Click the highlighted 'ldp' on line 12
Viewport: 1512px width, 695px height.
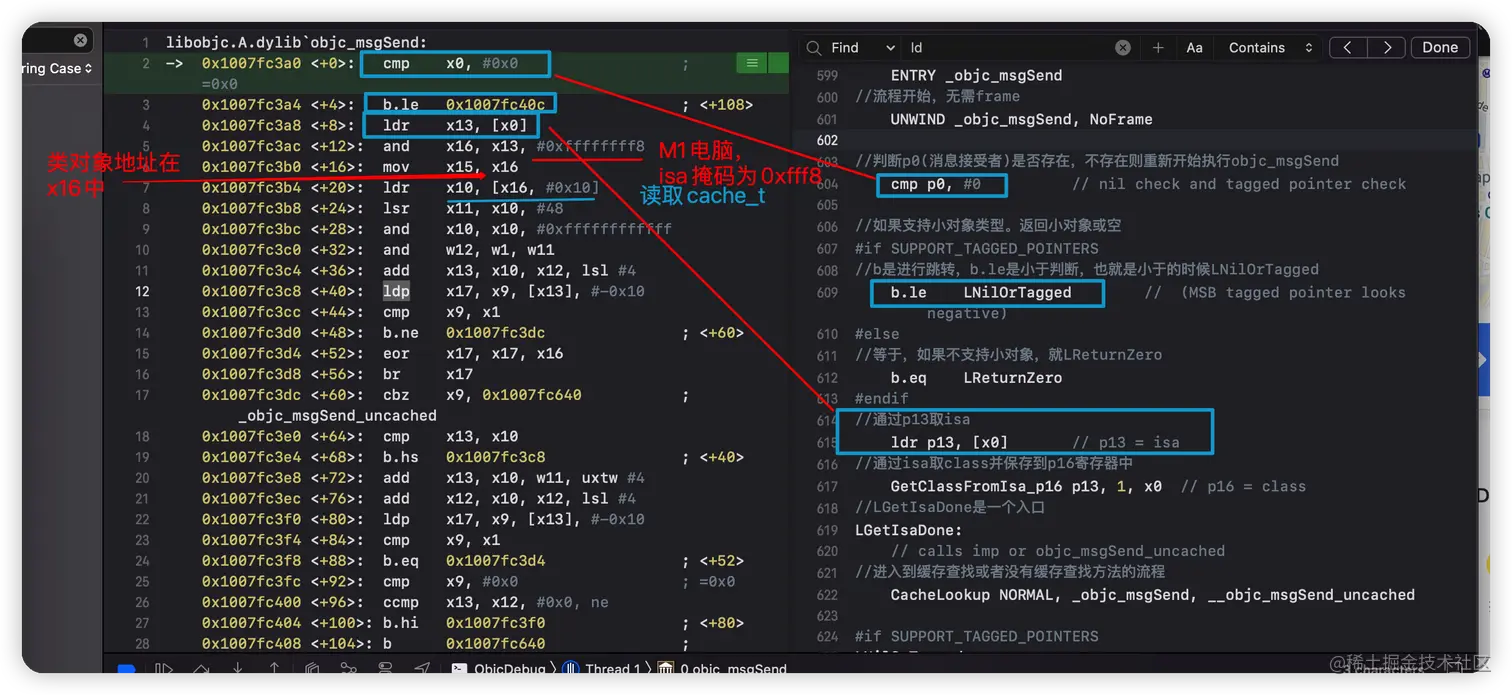pos(396,292)
